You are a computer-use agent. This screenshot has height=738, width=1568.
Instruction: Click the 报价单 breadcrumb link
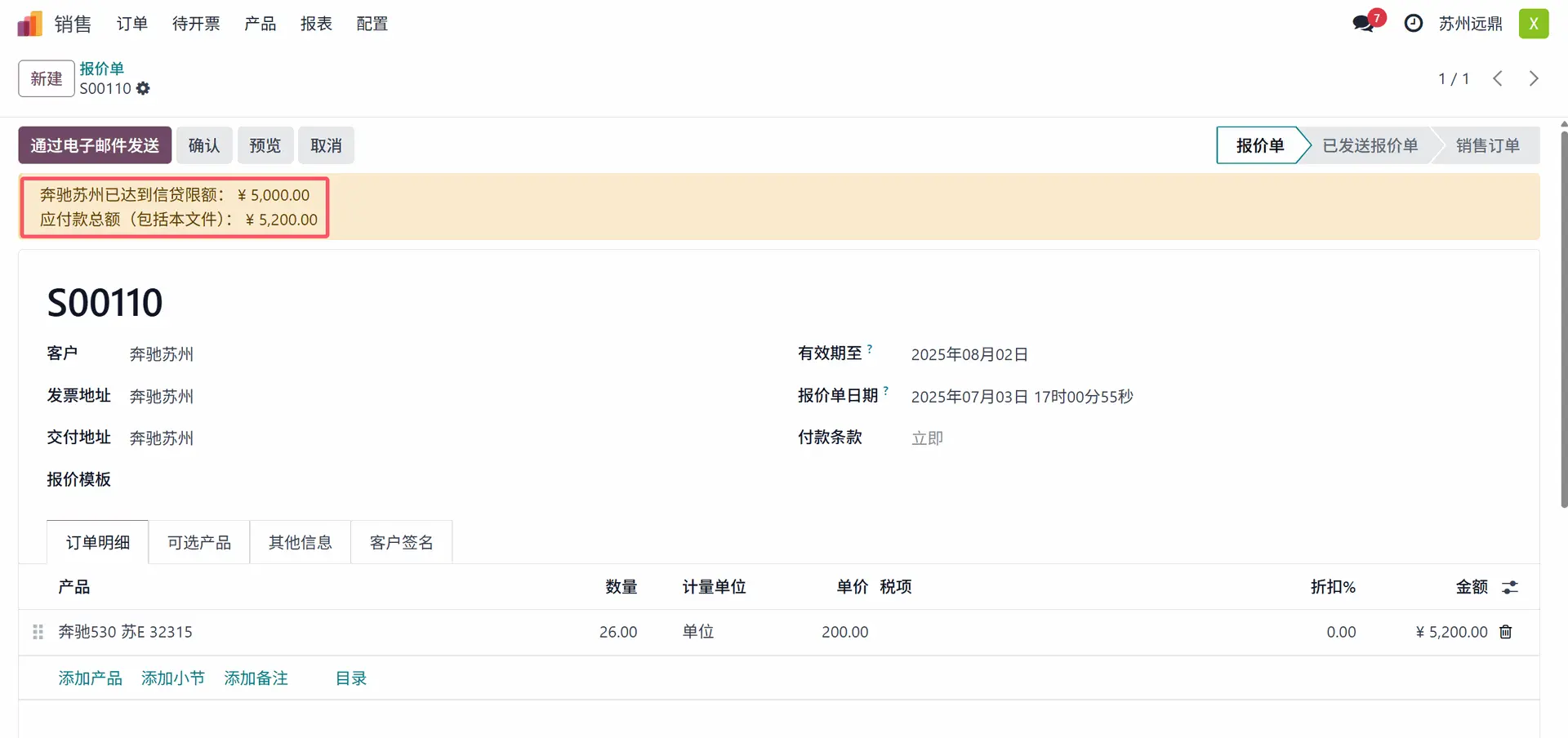click(102, 69)
